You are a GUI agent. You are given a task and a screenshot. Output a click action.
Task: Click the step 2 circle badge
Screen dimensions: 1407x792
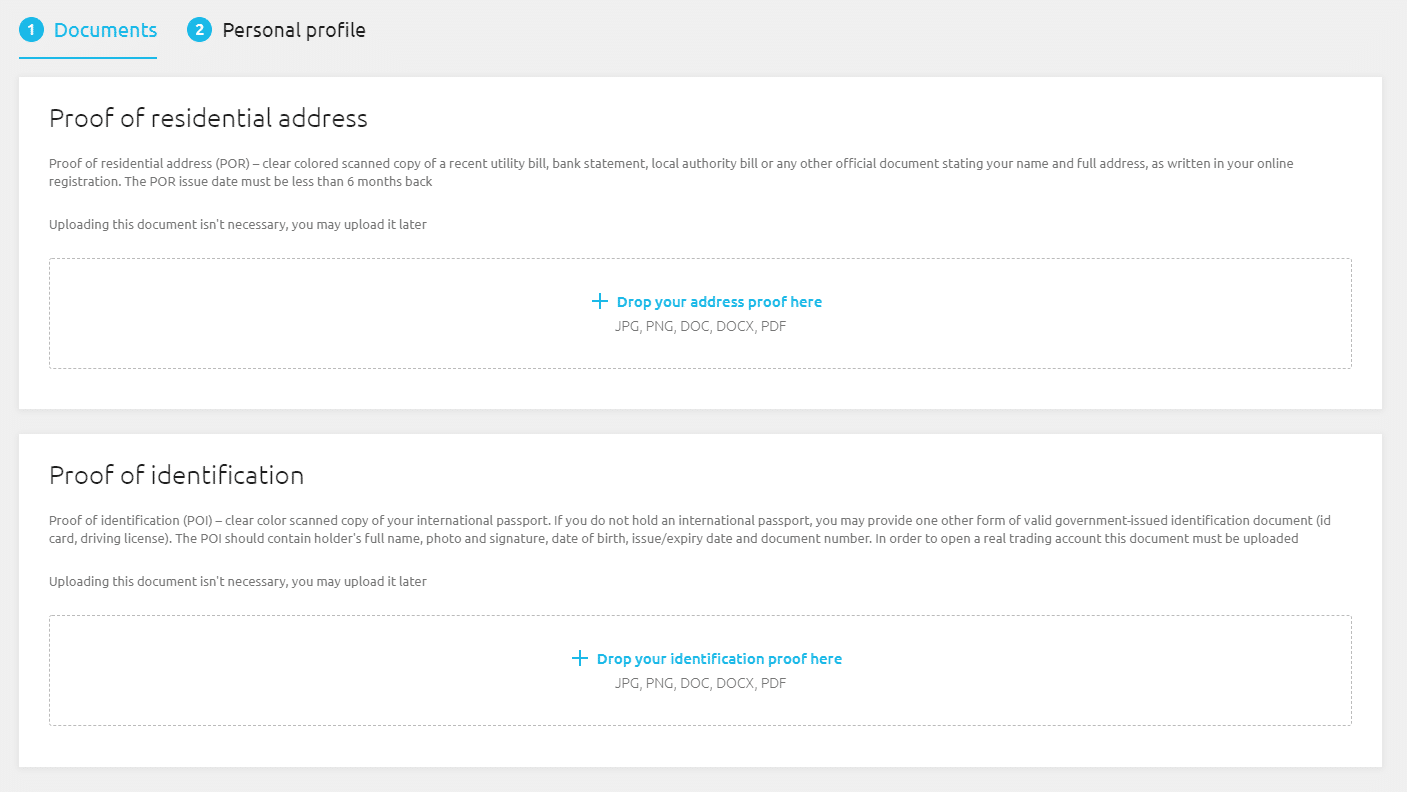tap(200, 30)
